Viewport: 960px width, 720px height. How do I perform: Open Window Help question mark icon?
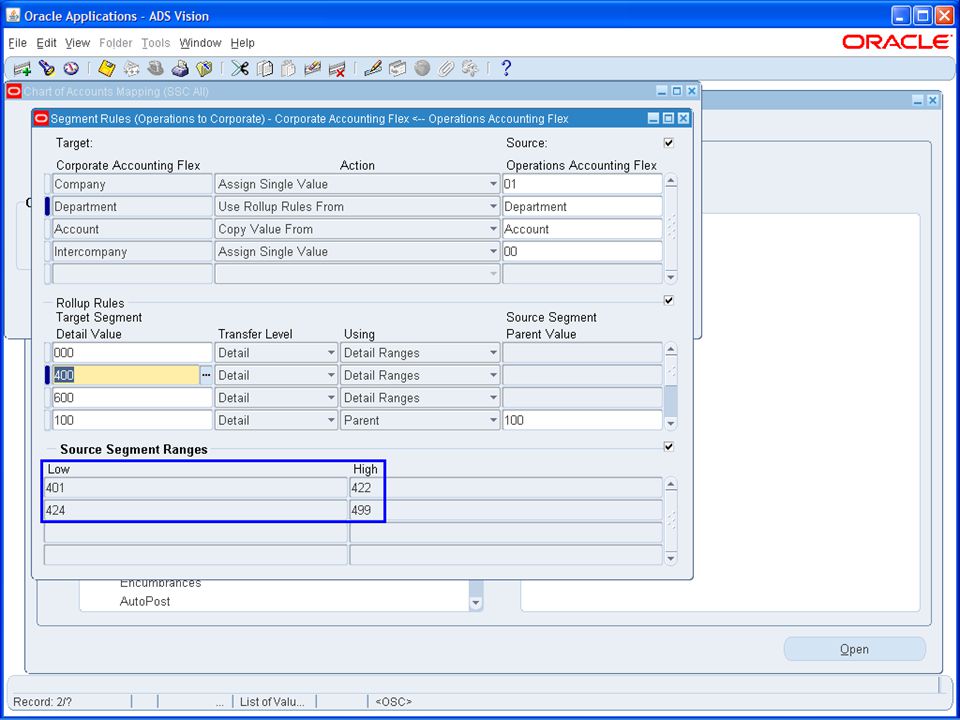506,68
